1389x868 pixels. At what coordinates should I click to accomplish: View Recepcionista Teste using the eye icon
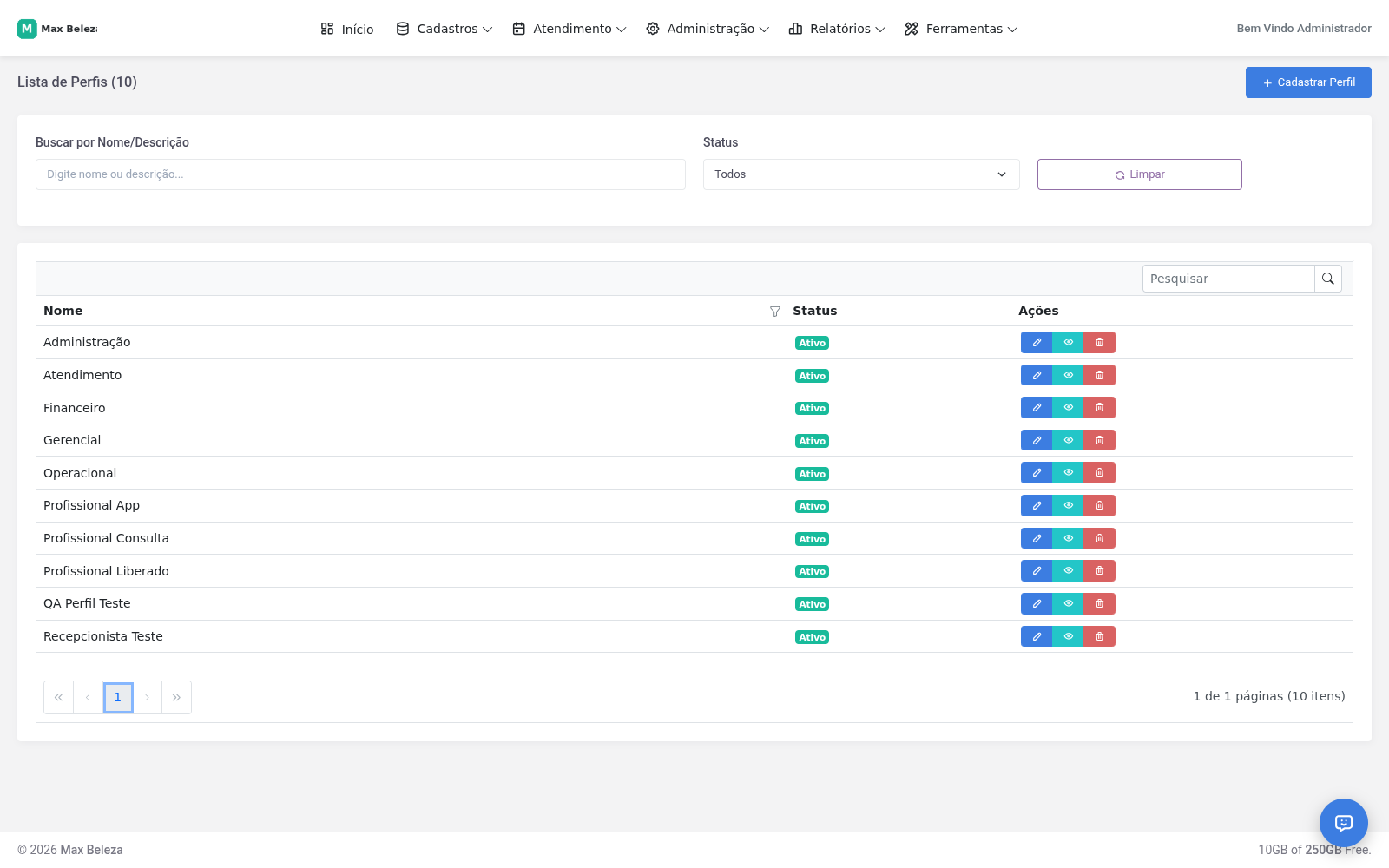coord(1068,636)
